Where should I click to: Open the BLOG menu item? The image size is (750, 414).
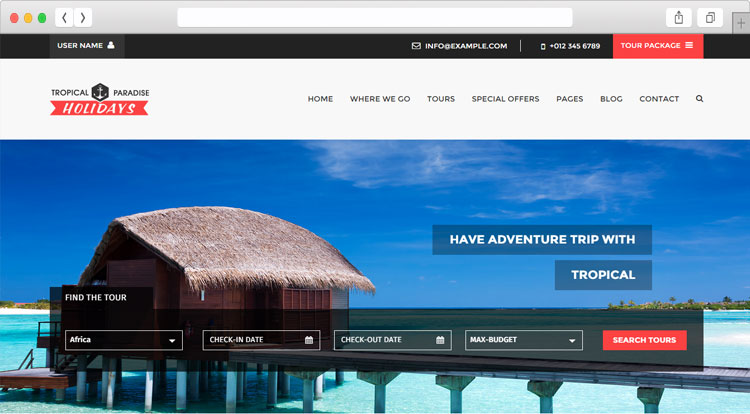click(611, 99)
